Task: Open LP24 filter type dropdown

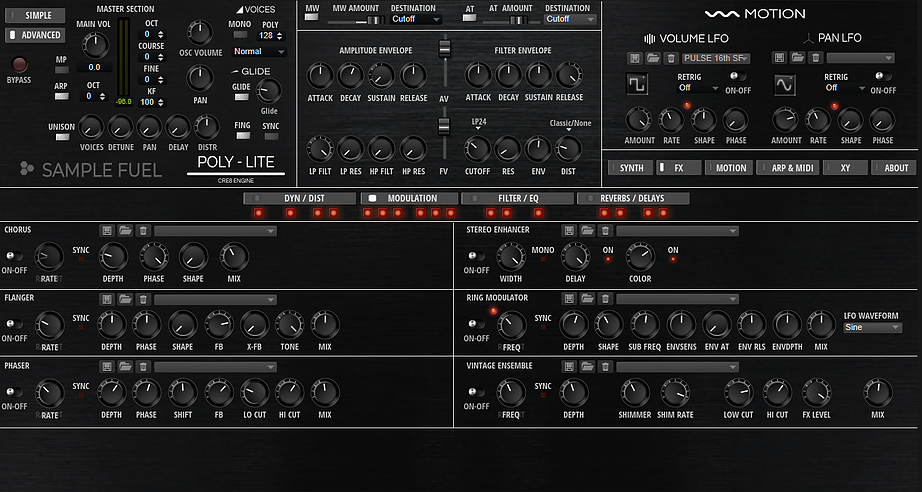Action: coord(477,124)
